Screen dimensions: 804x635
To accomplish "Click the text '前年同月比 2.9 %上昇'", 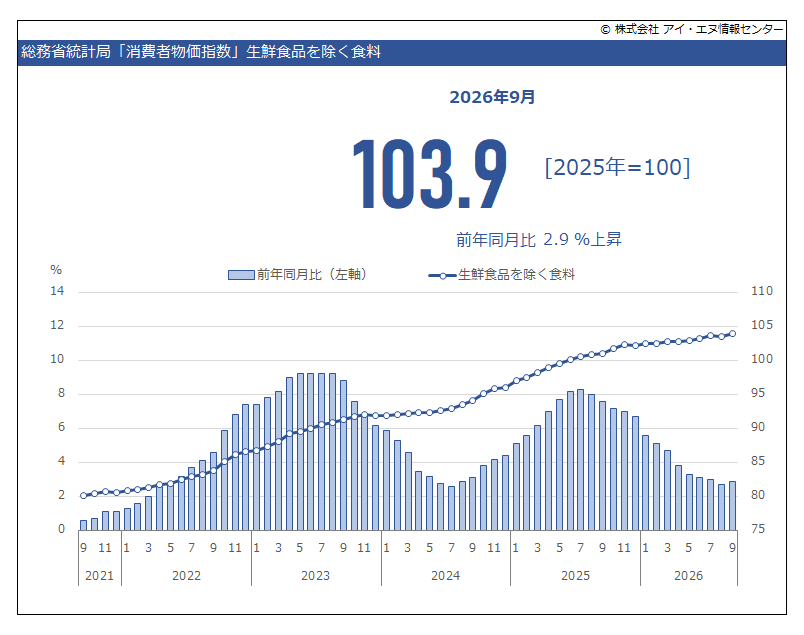I will pyautogui.click(x=539, y=240).
